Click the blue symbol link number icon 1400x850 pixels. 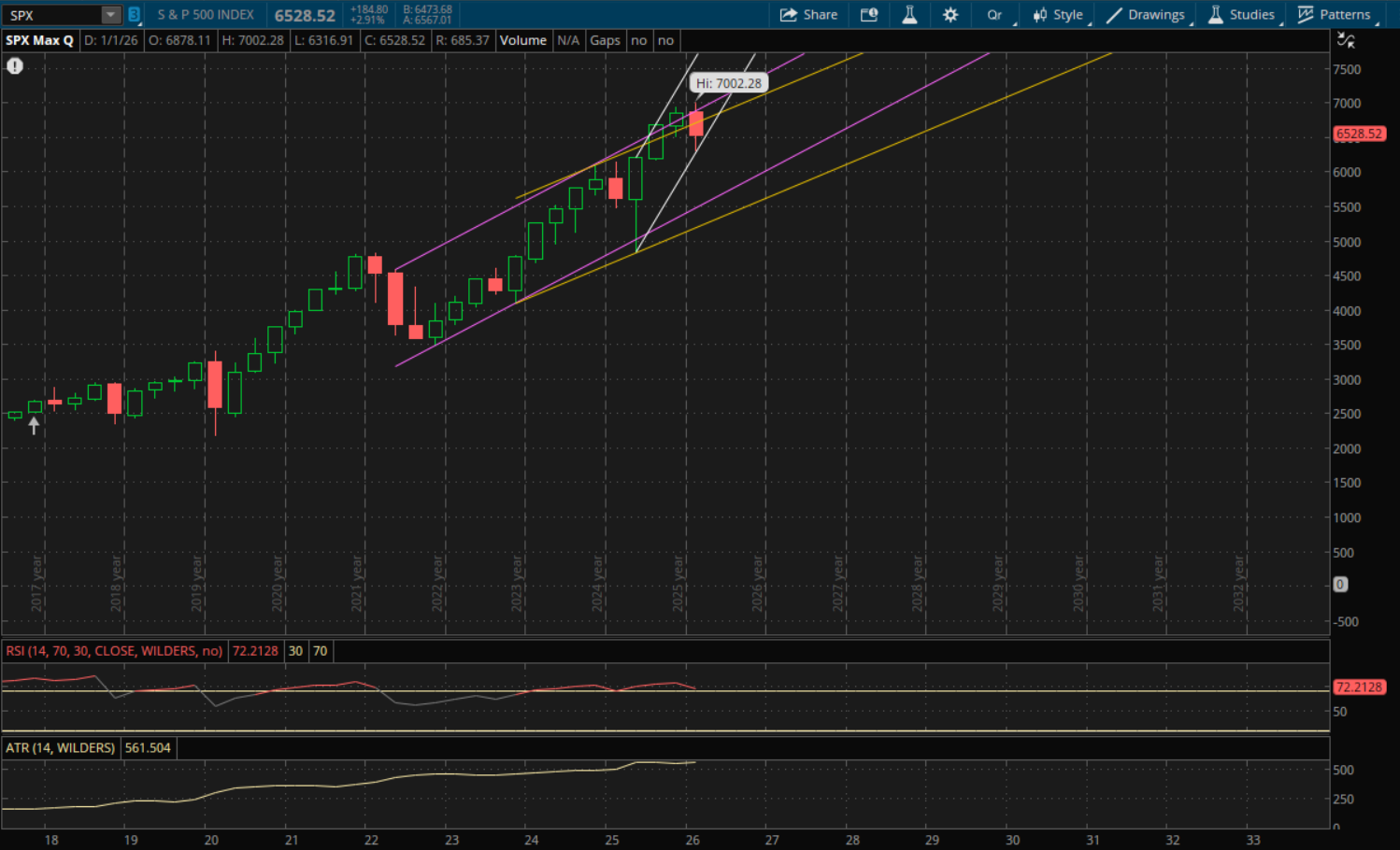pyautogui.click(x=134, y=15)
